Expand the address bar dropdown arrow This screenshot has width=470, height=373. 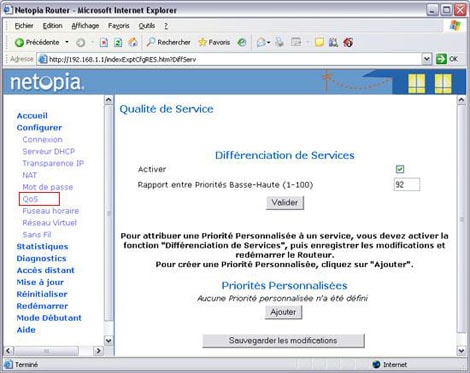(426, 59)
